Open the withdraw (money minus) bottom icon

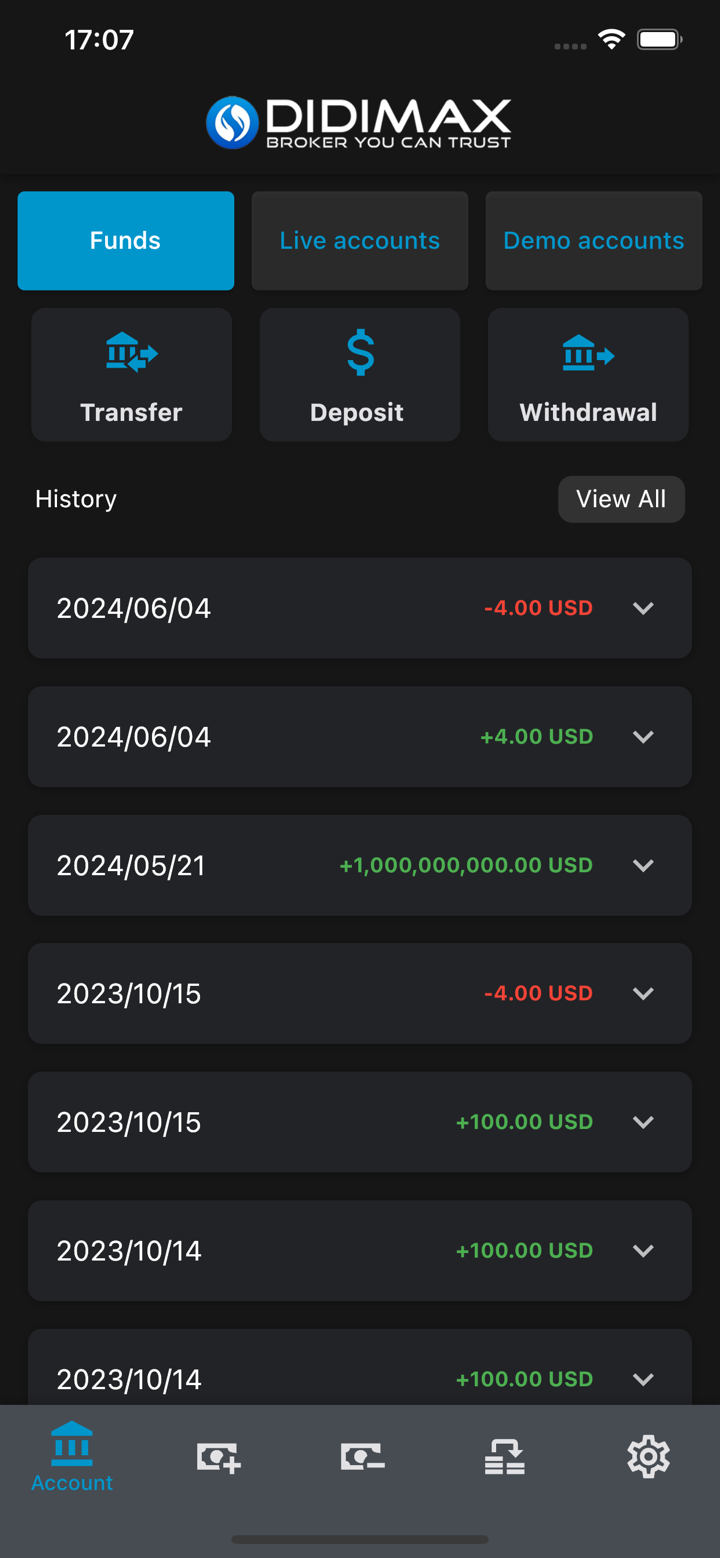tap(362, 1457)
